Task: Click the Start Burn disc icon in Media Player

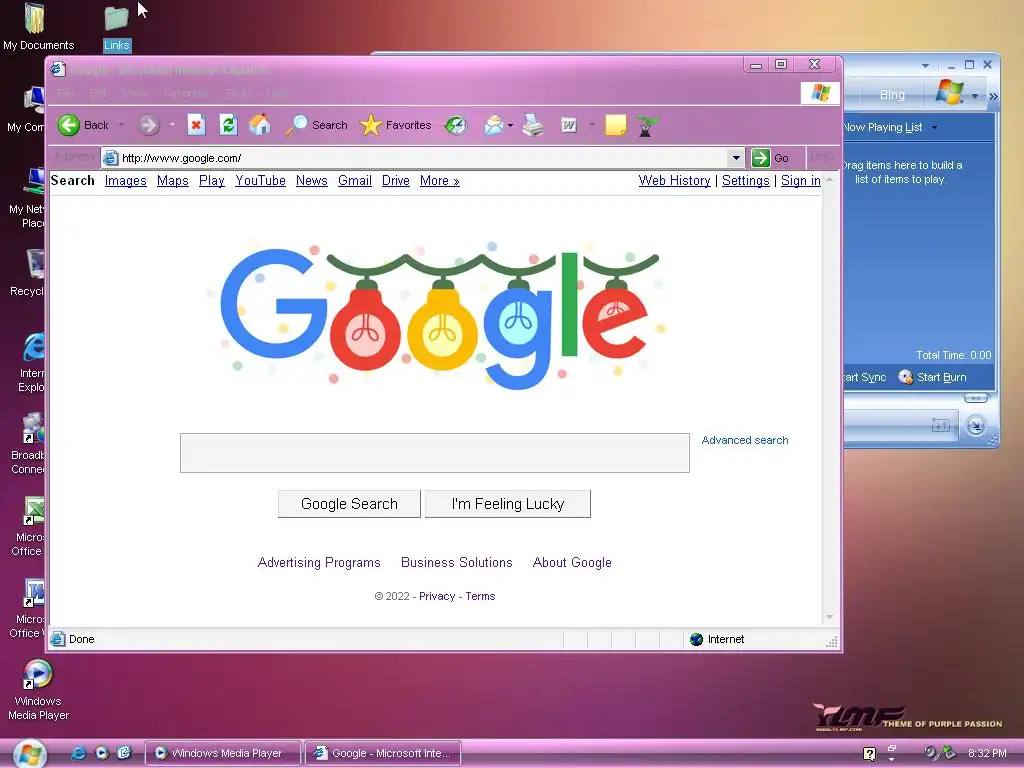Action: click(905, 377)
